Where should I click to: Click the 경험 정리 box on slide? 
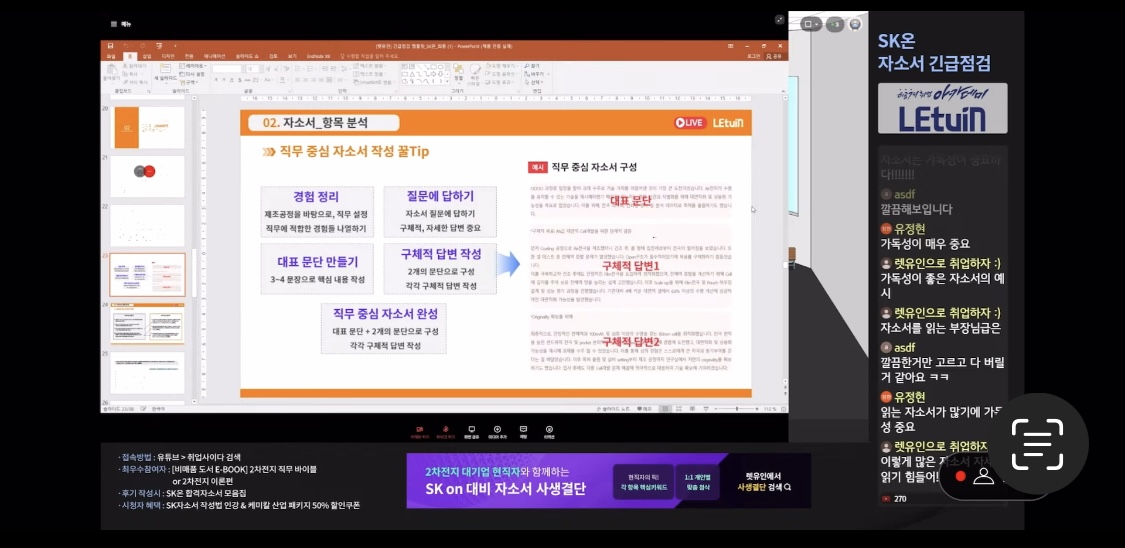click(x=316, y=212)
